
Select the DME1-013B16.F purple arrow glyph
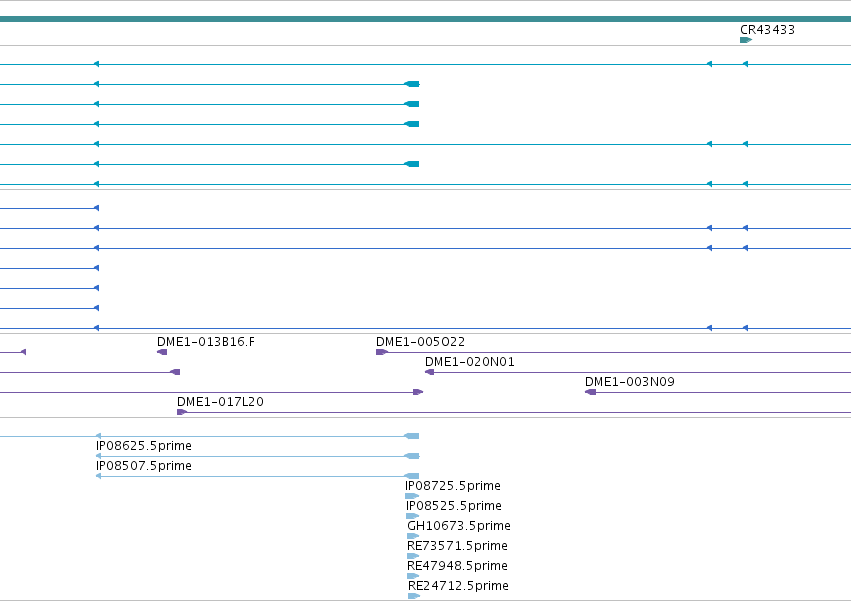[162, 352]
